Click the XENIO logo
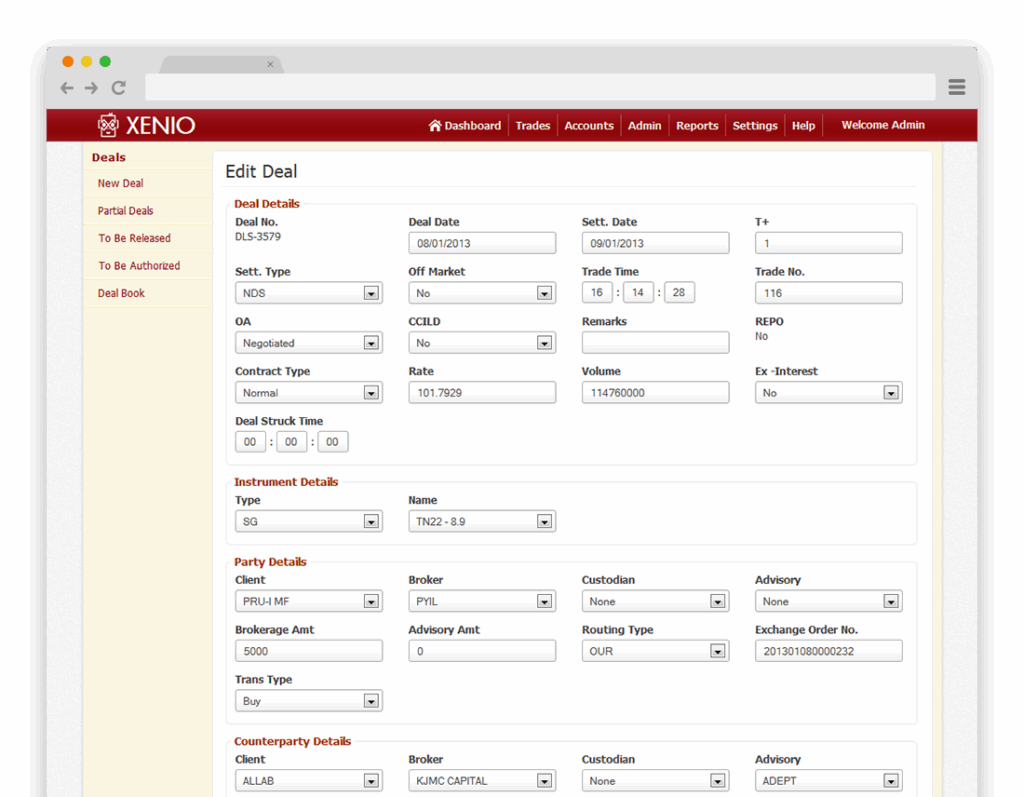The width and height of the screenshot is (1024, 797). tap(146, 125)
